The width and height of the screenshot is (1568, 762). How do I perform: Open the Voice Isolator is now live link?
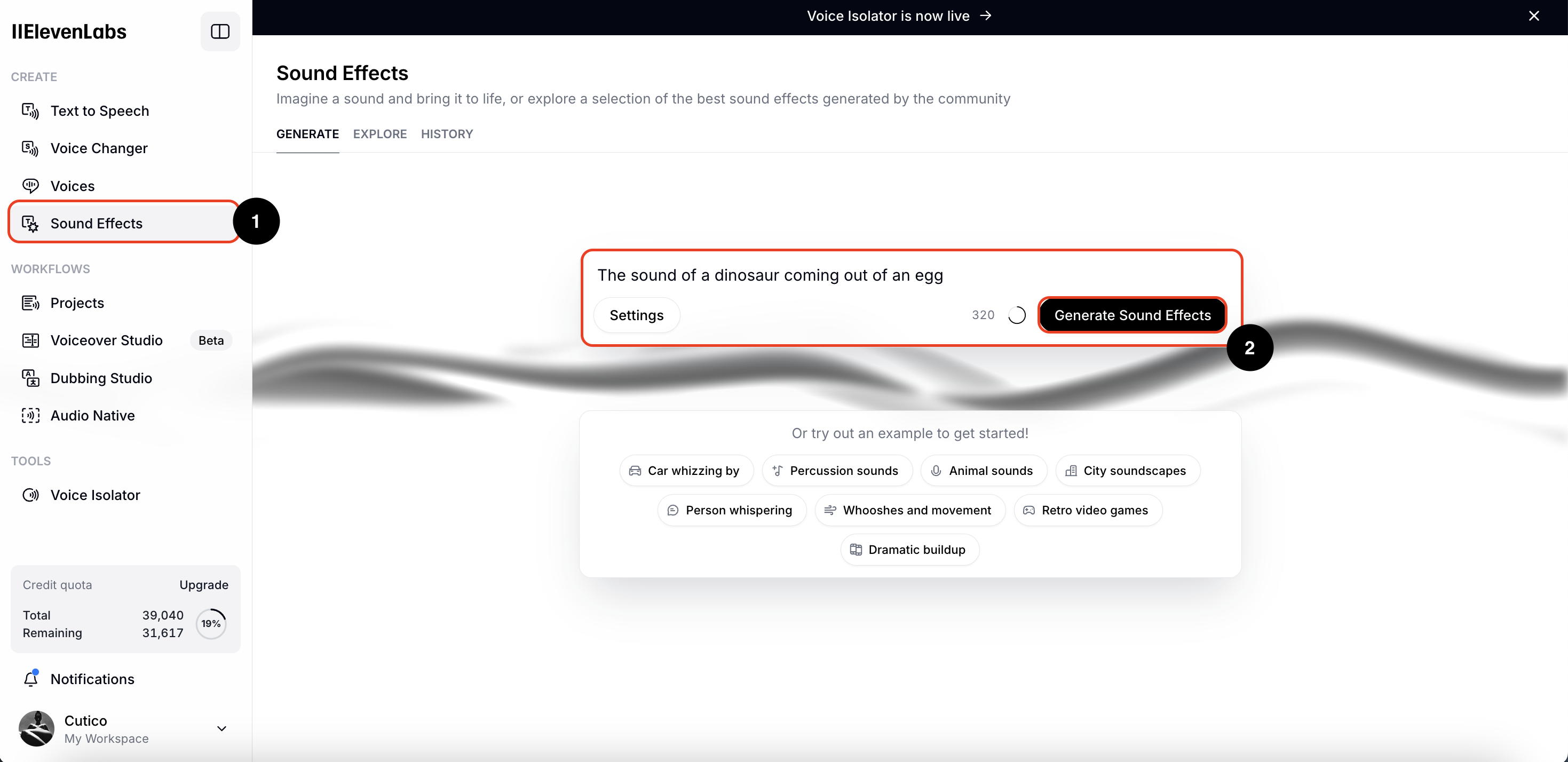coord(898,16)
